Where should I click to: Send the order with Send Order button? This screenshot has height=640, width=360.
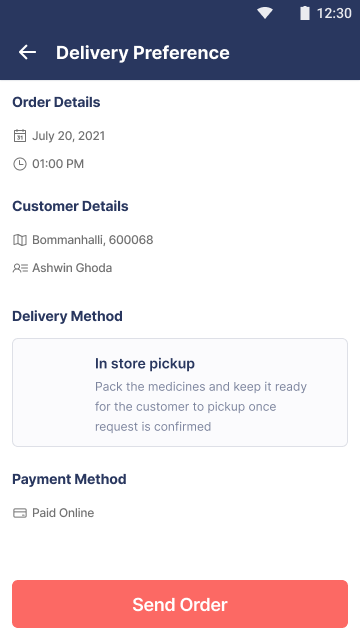coord(180,604)
